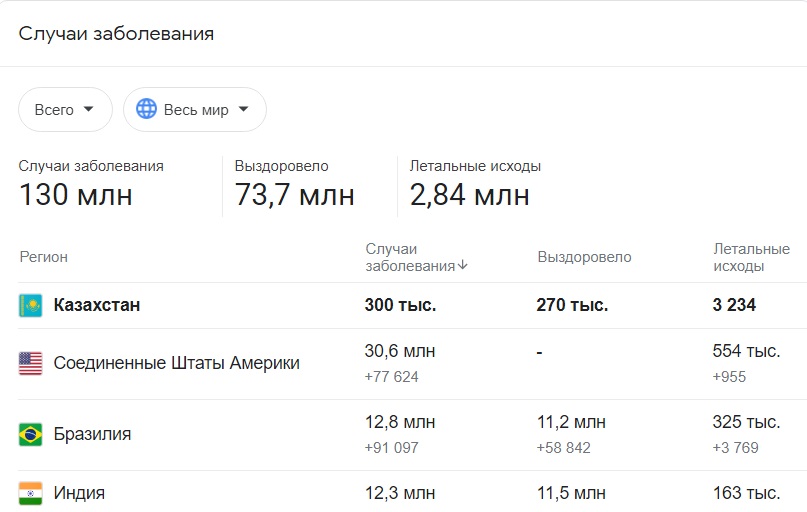Image resolution: width=807 pixels, height=512 pixels.
Task: Click the 73,7 млн recovered figure
Action: click(x=295, y=195)
